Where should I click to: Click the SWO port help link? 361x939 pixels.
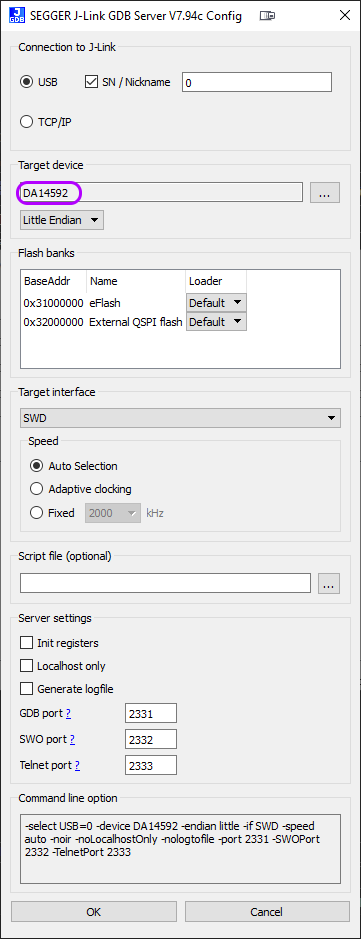(x=71, y=739)
